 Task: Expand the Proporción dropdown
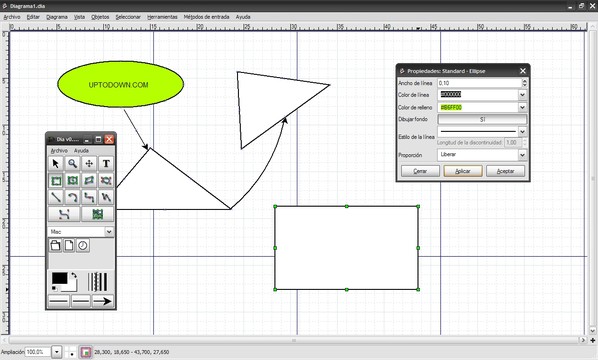click(522, 155)
